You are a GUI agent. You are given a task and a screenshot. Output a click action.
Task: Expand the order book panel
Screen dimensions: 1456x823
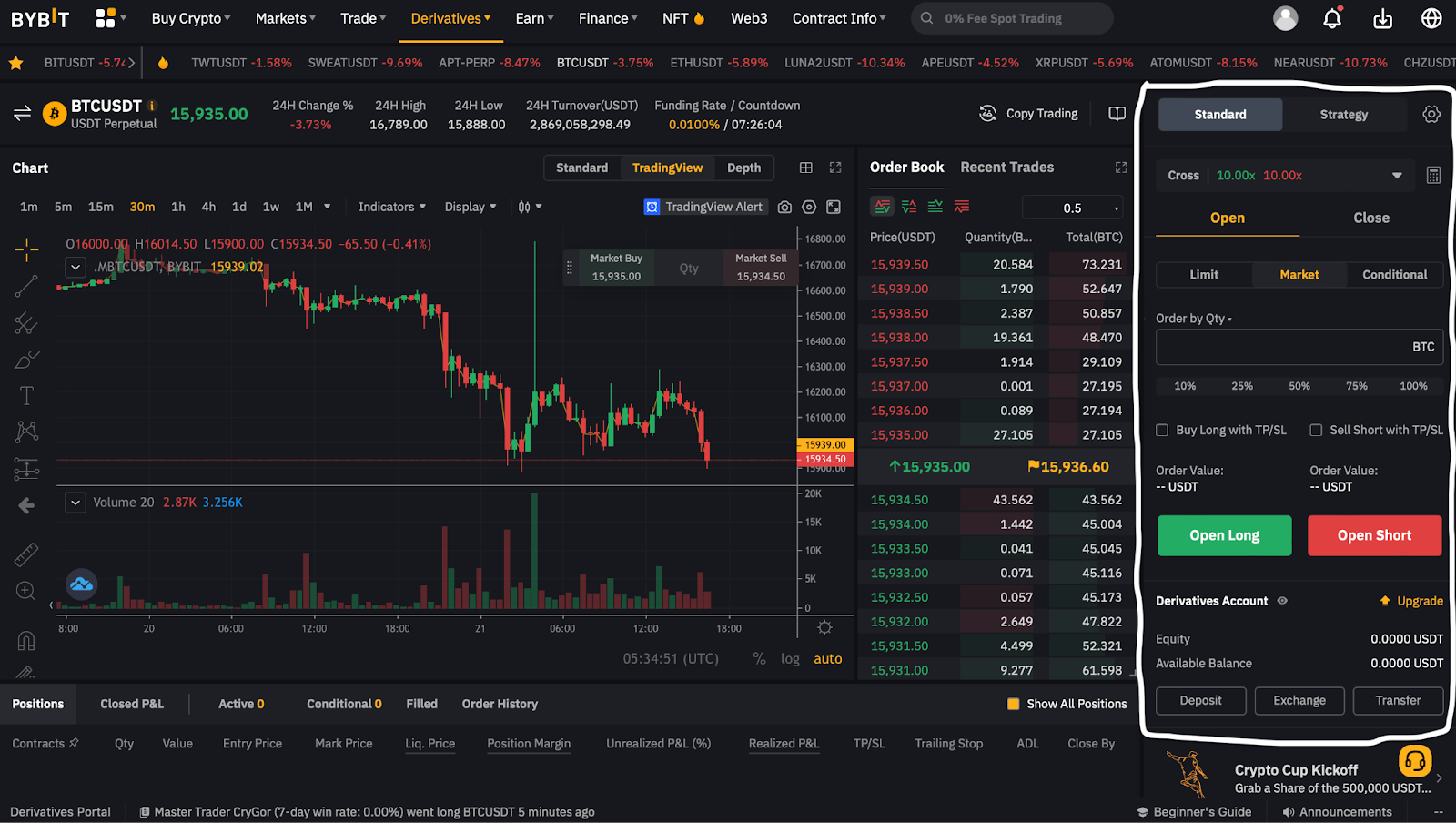pos(1121,168)
